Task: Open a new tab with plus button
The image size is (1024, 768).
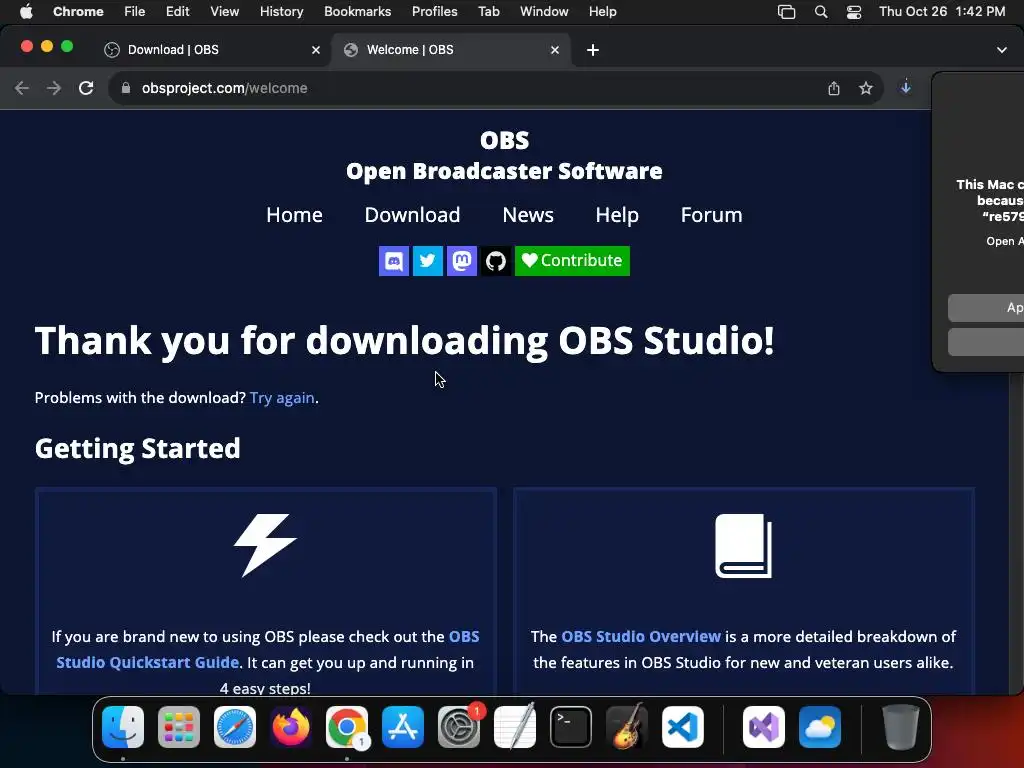Action: [593, 50]
